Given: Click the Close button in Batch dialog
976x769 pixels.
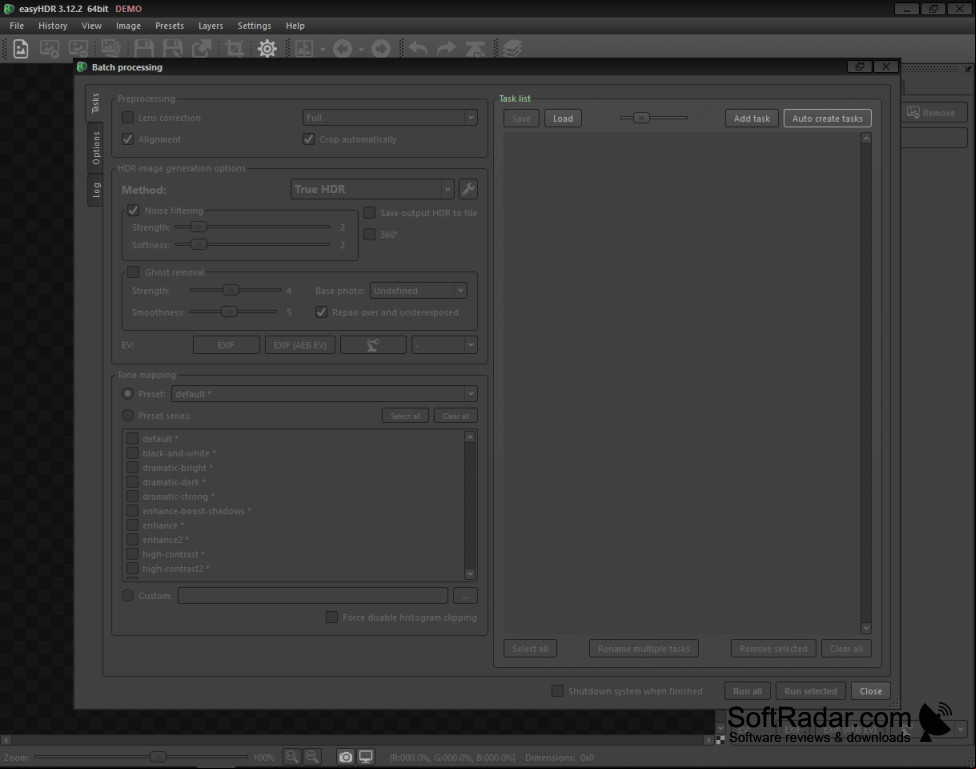Looking at the screenshot, I should [870, 691].
